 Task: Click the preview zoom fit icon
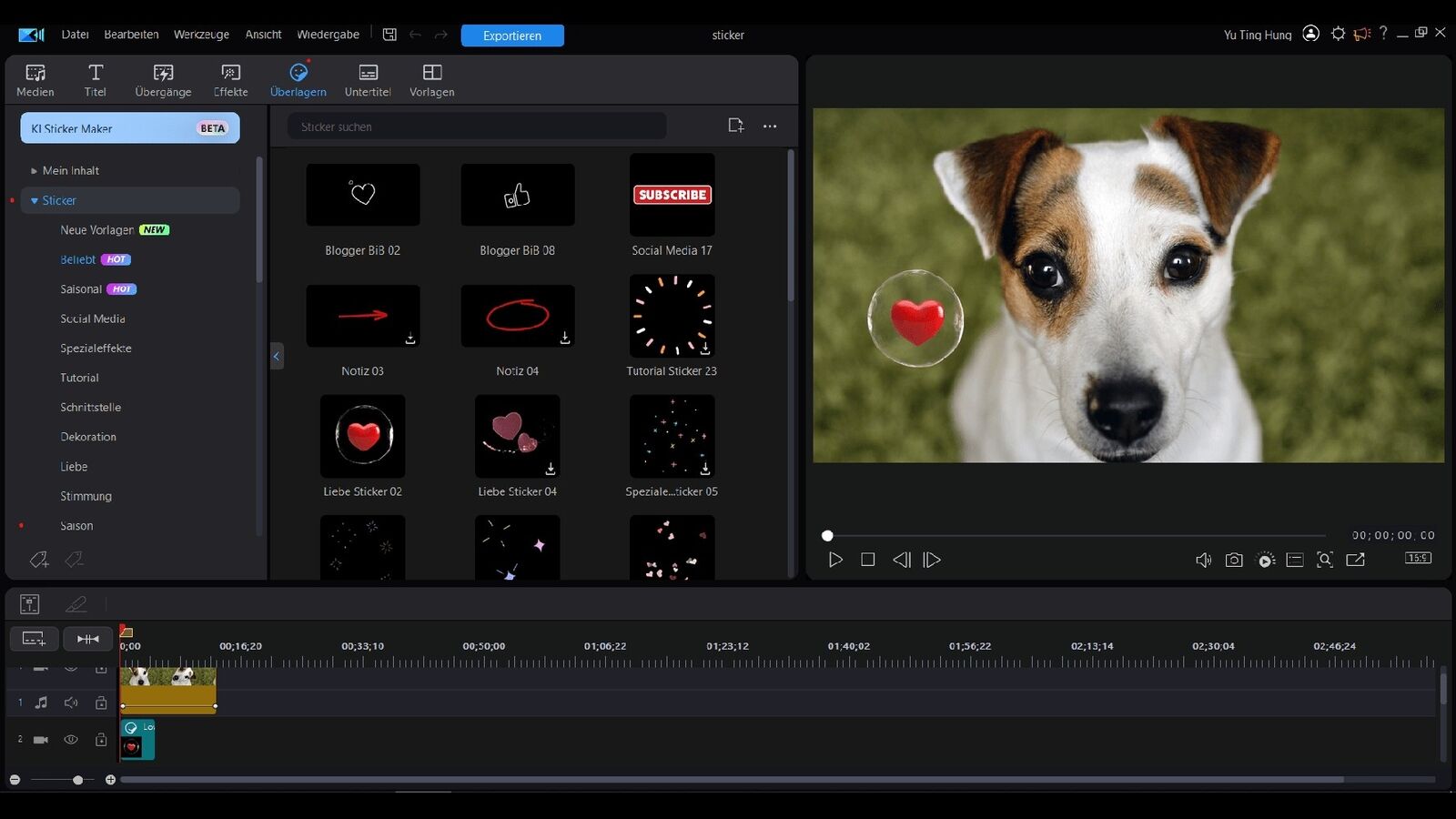point(1325,560)
